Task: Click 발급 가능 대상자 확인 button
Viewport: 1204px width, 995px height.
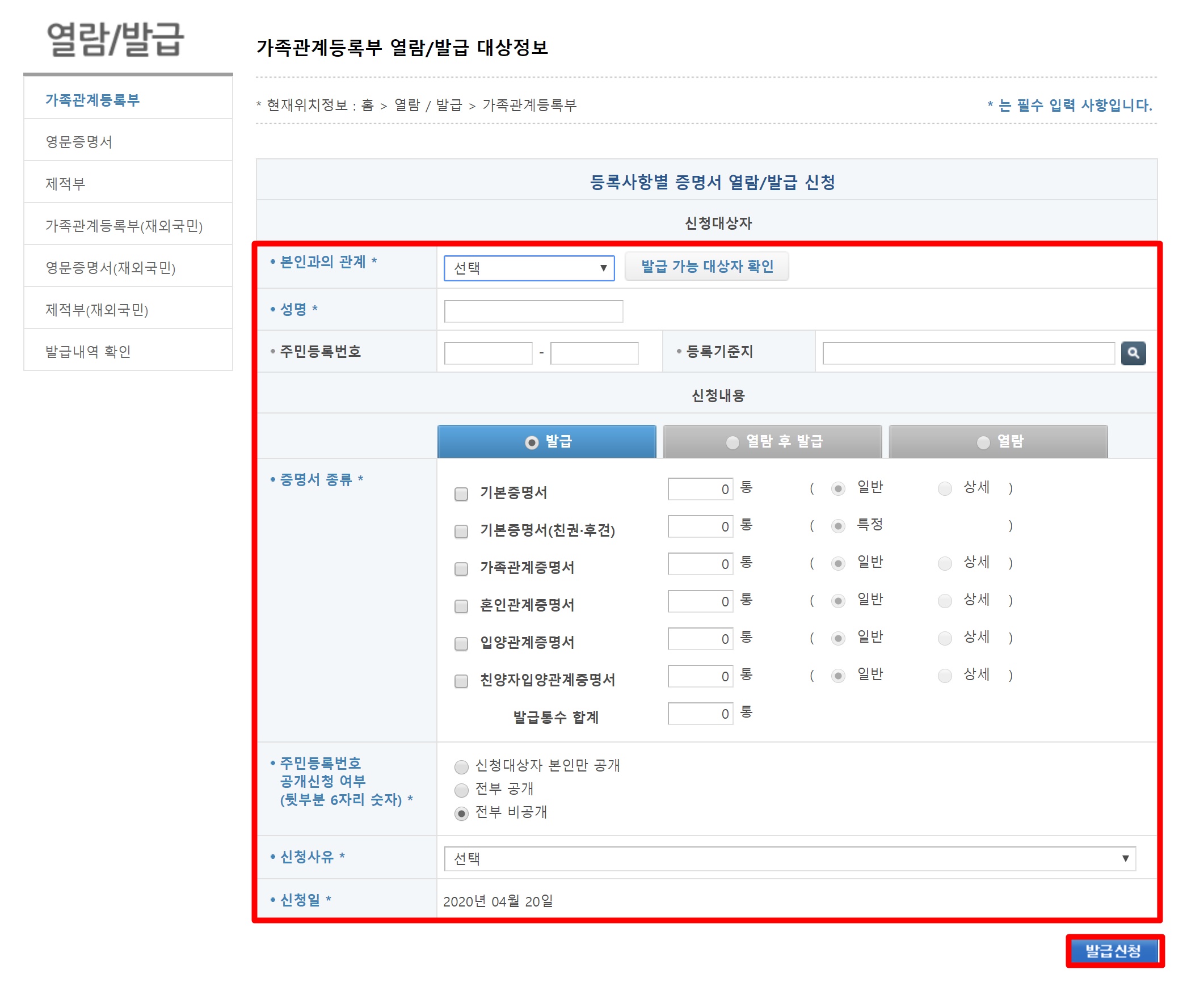Action: pos(706,267)
